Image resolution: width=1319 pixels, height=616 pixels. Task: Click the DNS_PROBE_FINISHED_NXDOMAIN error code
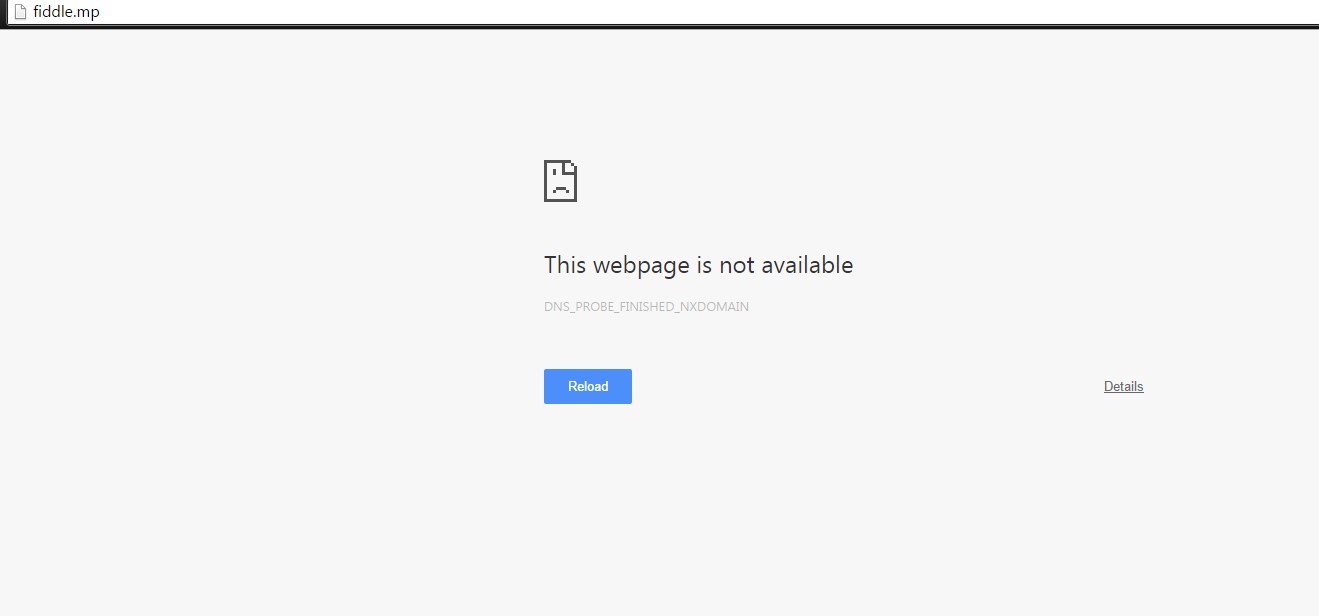tap(646, 307)
